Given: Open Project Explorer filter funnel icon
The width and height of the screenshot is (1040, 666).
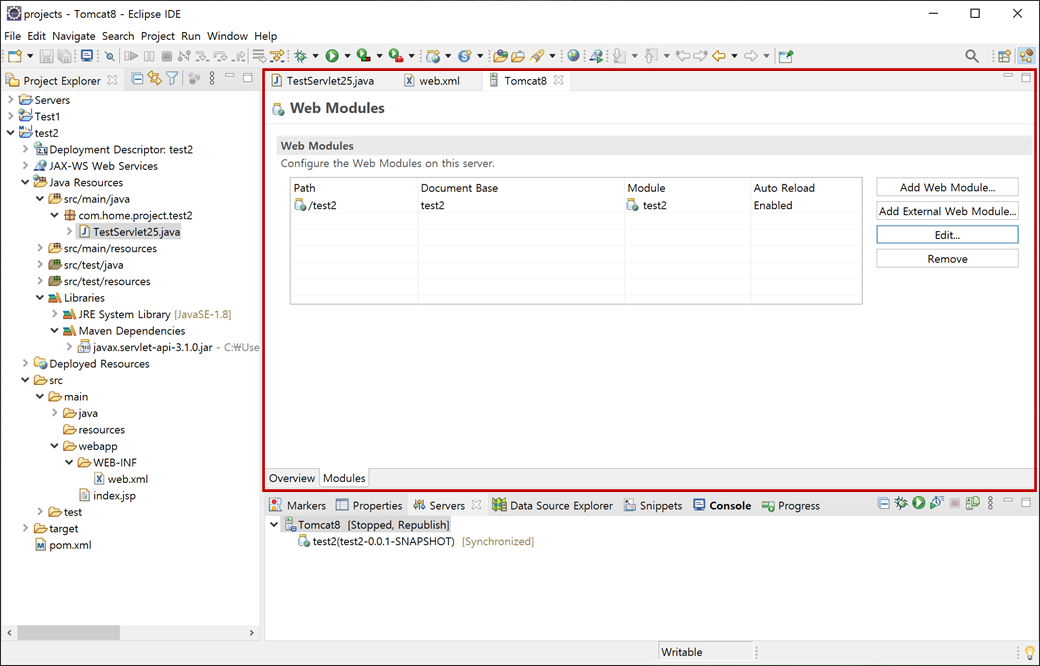Looking at the screenshot, I should pos(172,79).
